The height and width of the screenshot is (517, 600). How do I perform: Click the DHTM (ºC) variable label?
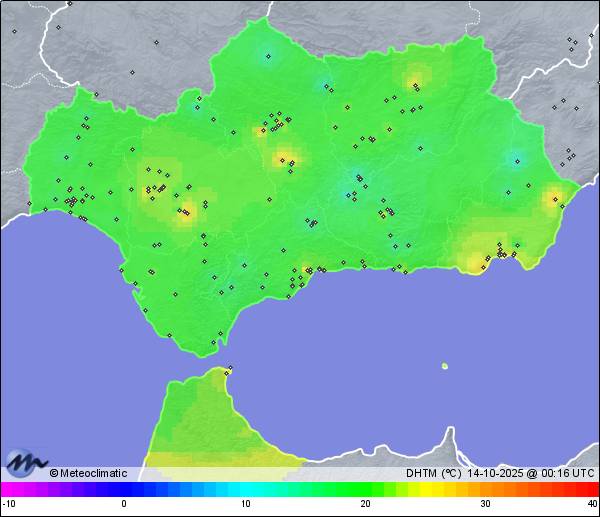click(431, 473)
